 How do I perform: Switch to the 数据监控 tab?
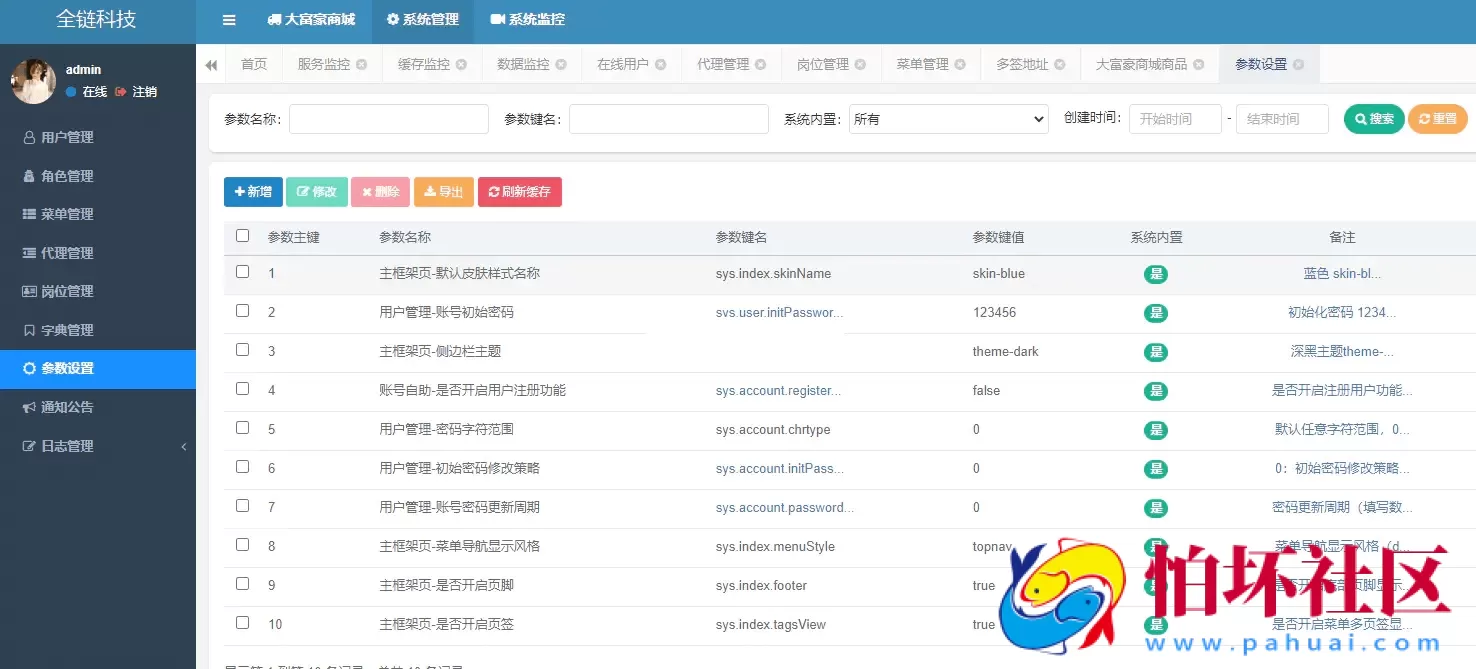click(x=523, y=63)
